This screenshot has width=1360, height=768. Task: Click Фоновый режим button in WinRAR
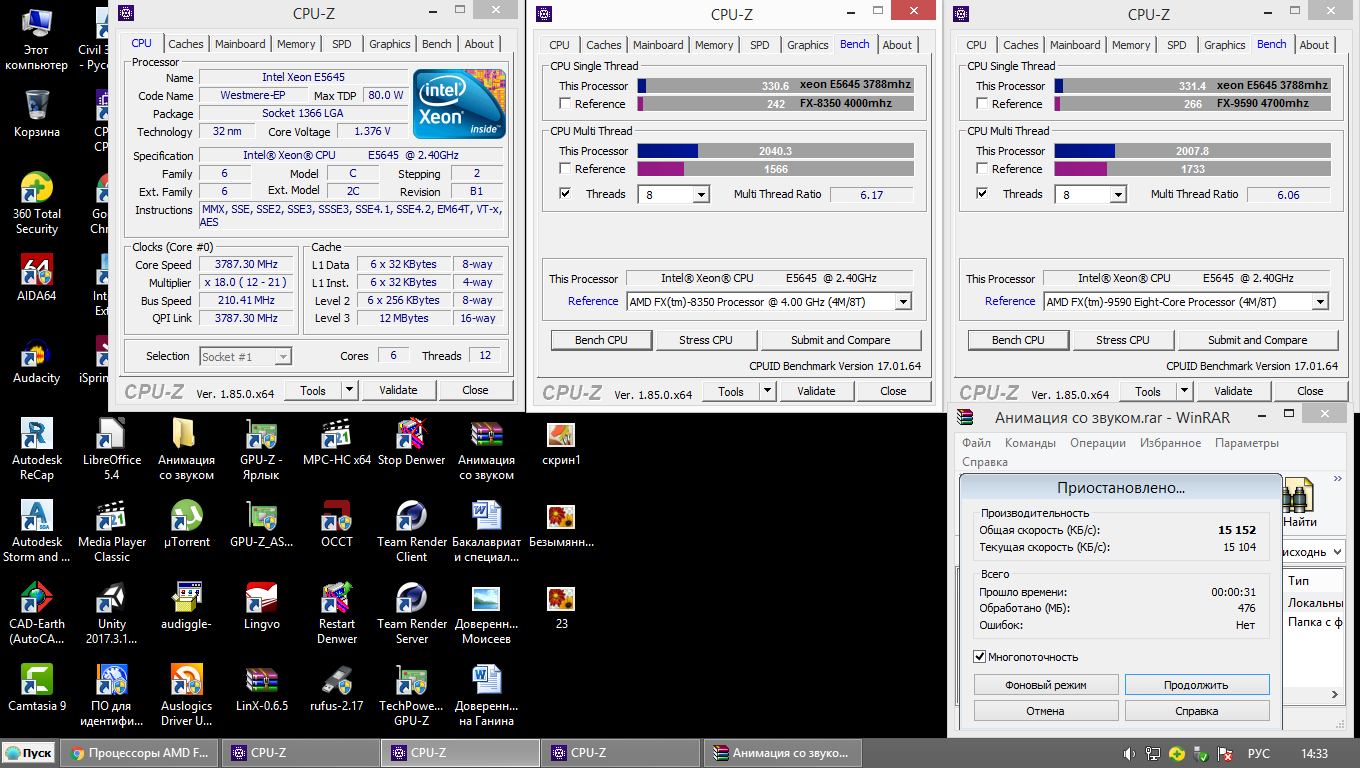pyautogui.click(x=1046, y=685)
